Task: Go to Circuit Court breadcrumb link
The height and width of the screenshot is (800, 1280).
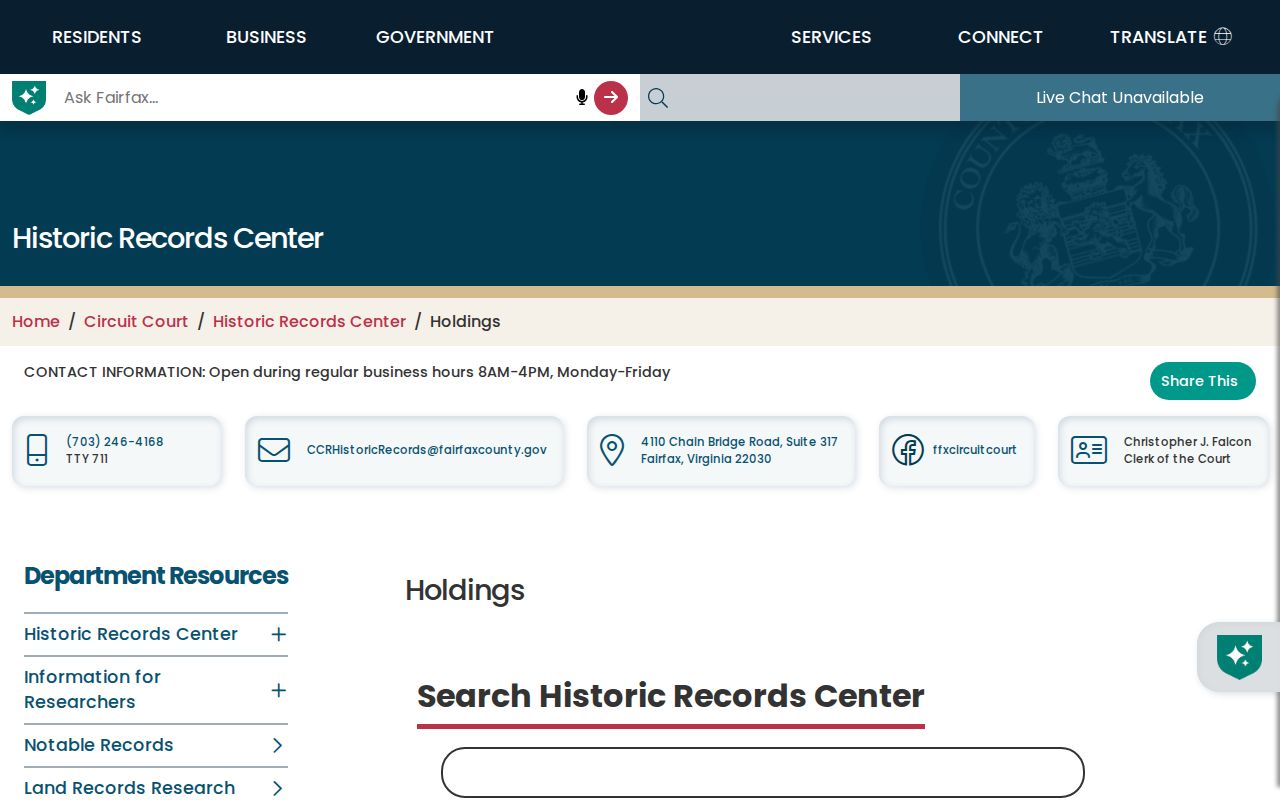Action: point(136,321)
